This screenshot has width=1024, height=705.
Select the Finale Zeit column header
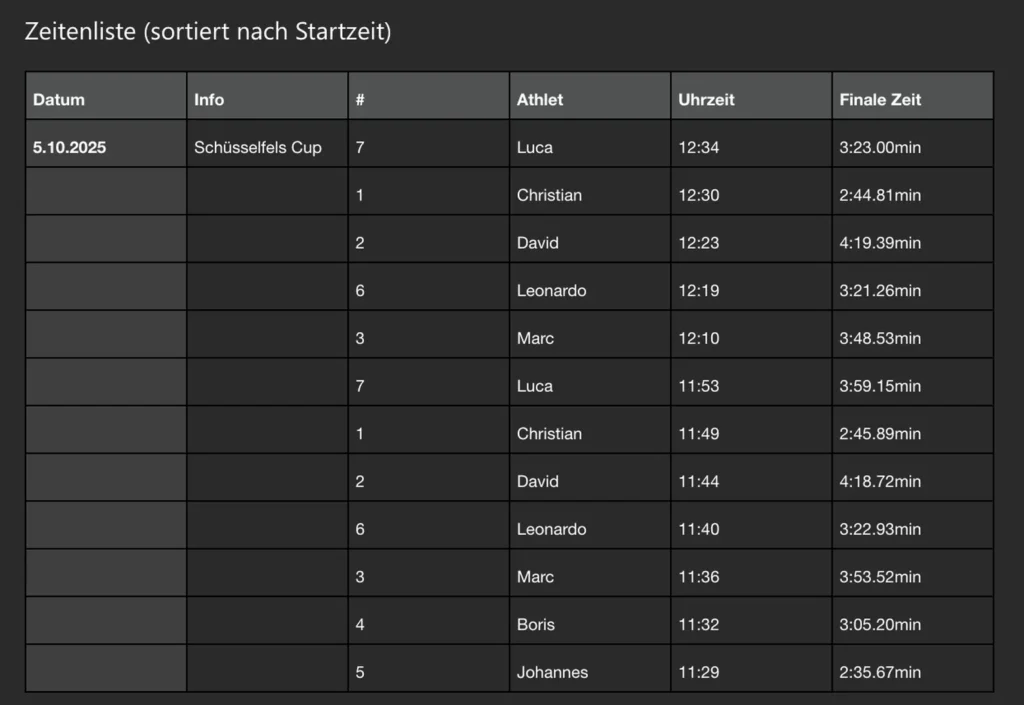(880, 100)
